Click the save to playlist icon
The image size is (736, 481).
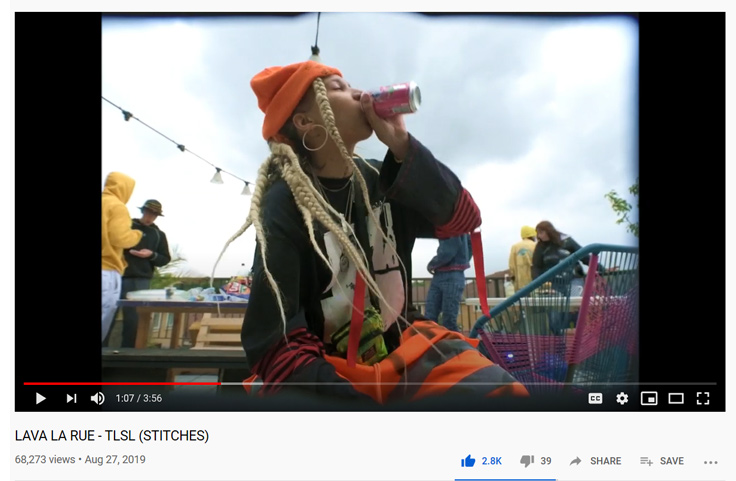click(x=646, y=461)
